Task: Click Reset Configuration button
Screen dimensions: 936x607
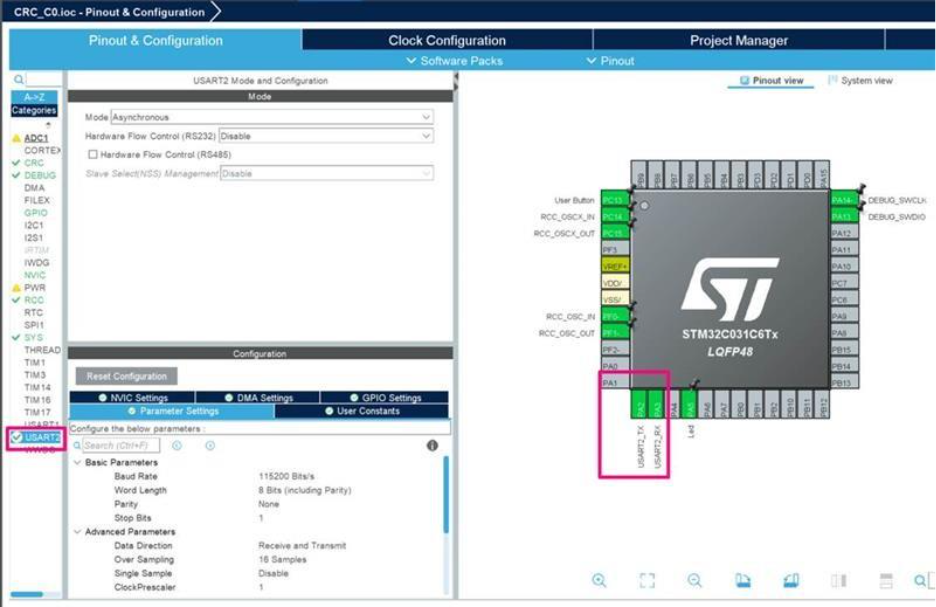Action: click(x=127, y=376)
